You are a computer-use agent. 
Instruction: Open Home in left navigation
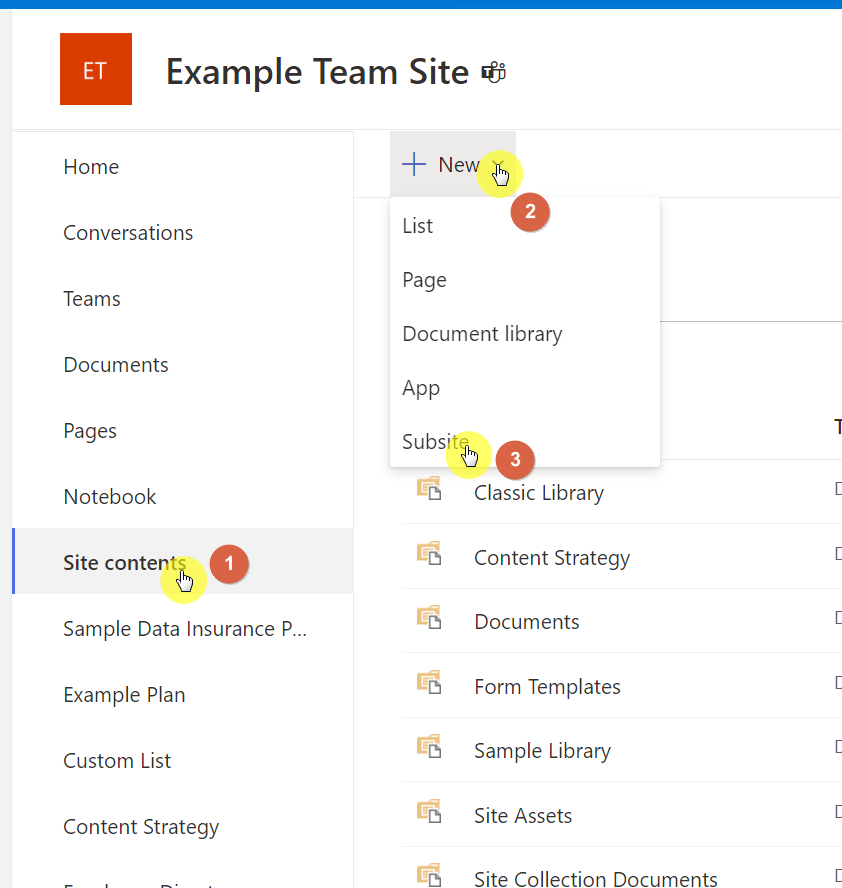pyautogui.click(x=91, y=167)
